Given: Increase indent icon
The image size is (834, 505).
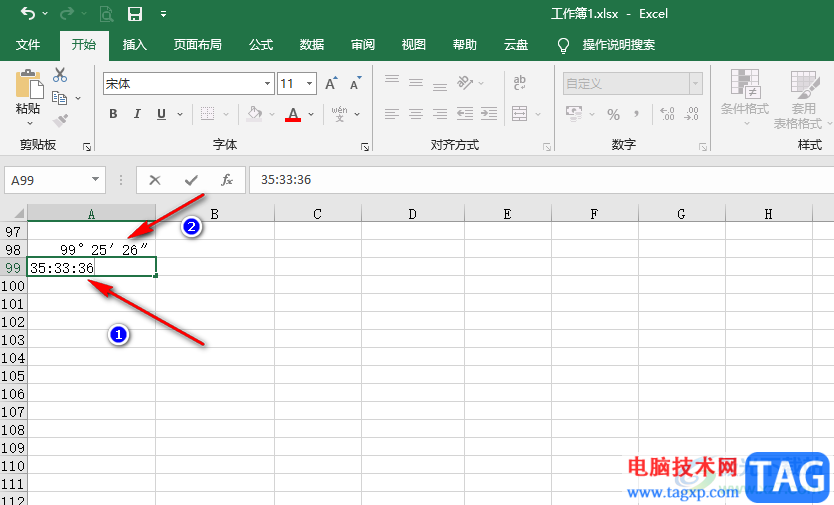Looking at the screenshot, I should pyautogui.click(x=489, y=113).
